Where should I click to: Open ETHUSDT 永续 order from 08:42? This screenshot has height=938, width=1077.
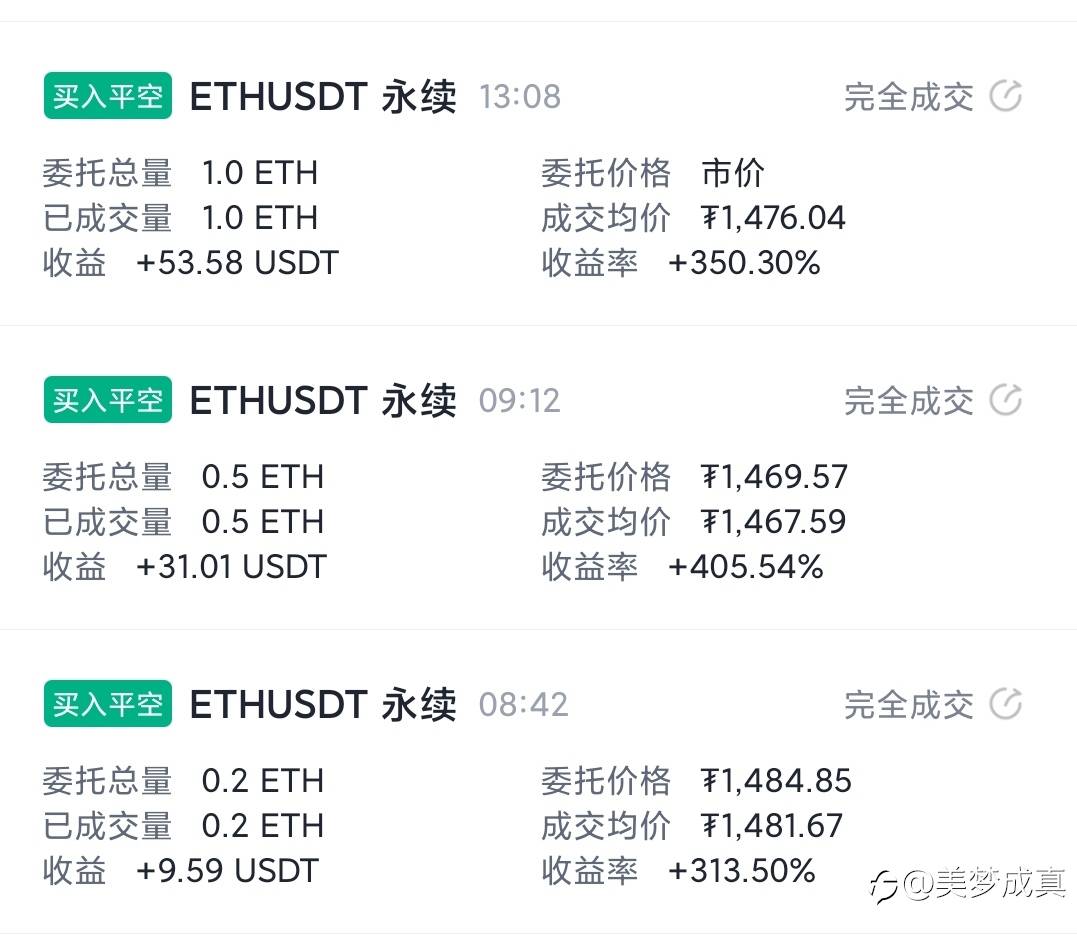tap(322, 705)
